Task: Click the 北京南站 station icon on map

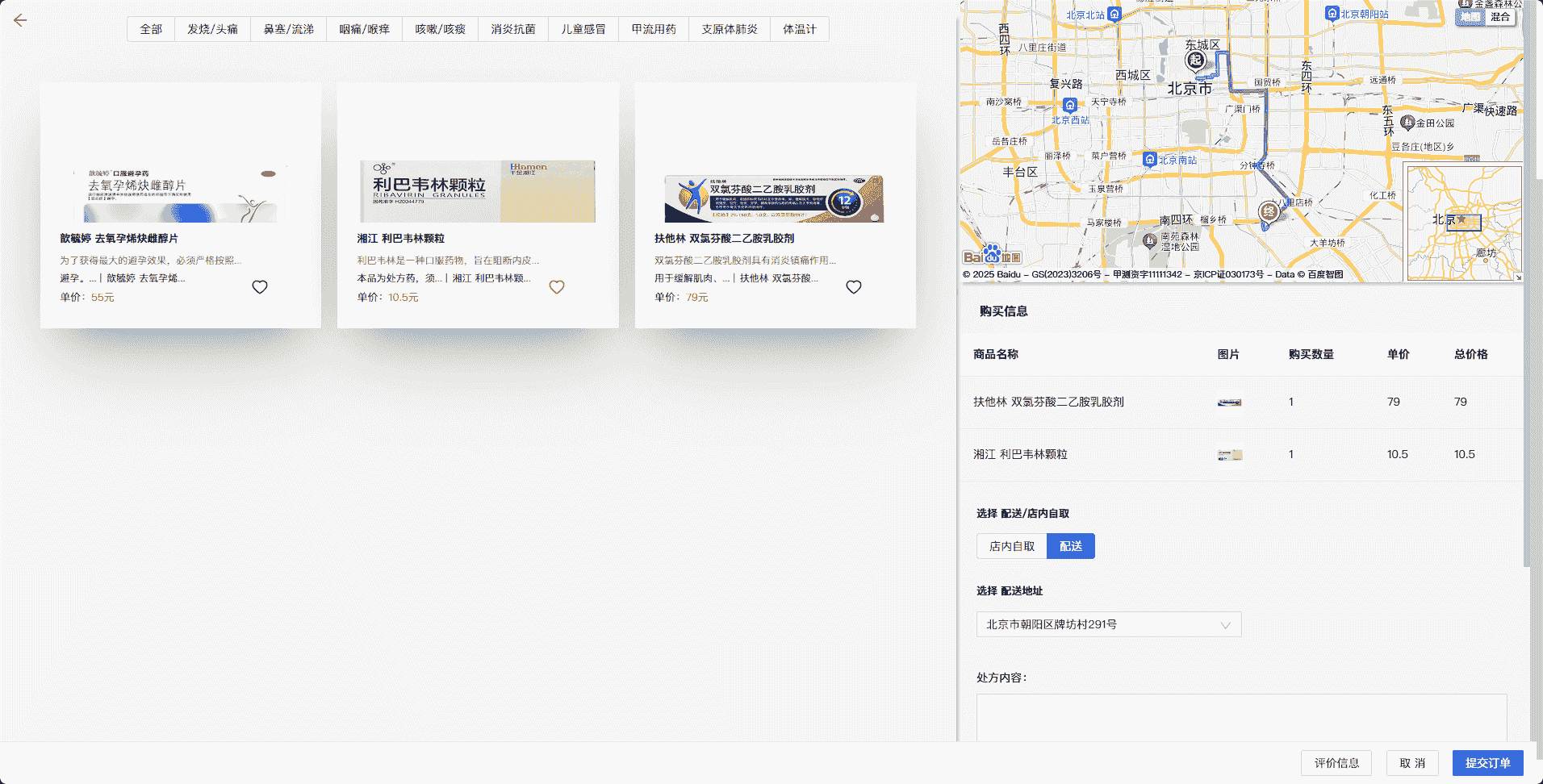Action: pos(1150,159)
